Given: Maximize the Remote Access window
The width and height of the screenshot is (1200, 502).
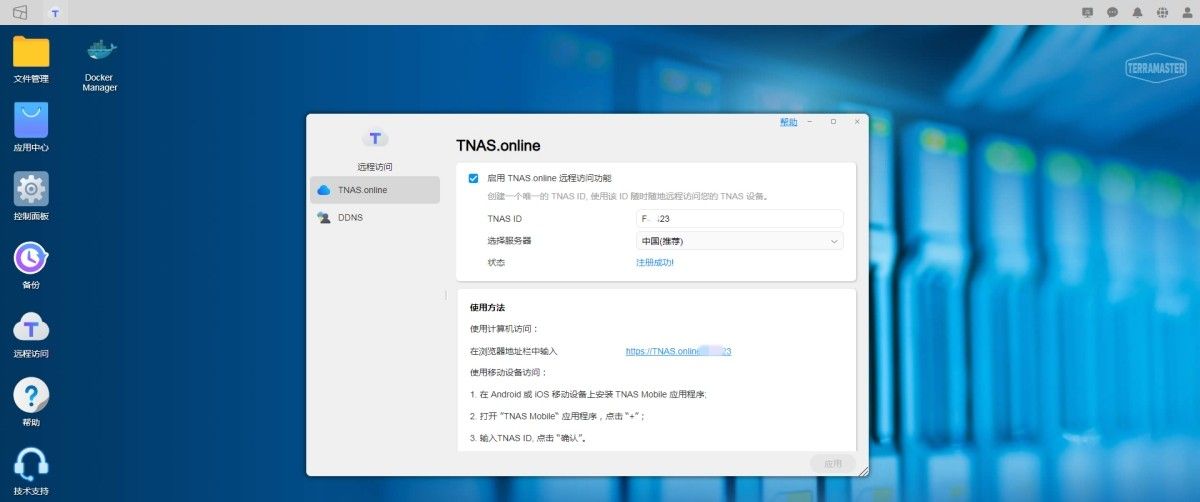Looking at the screenshot, I should point(833,121).
